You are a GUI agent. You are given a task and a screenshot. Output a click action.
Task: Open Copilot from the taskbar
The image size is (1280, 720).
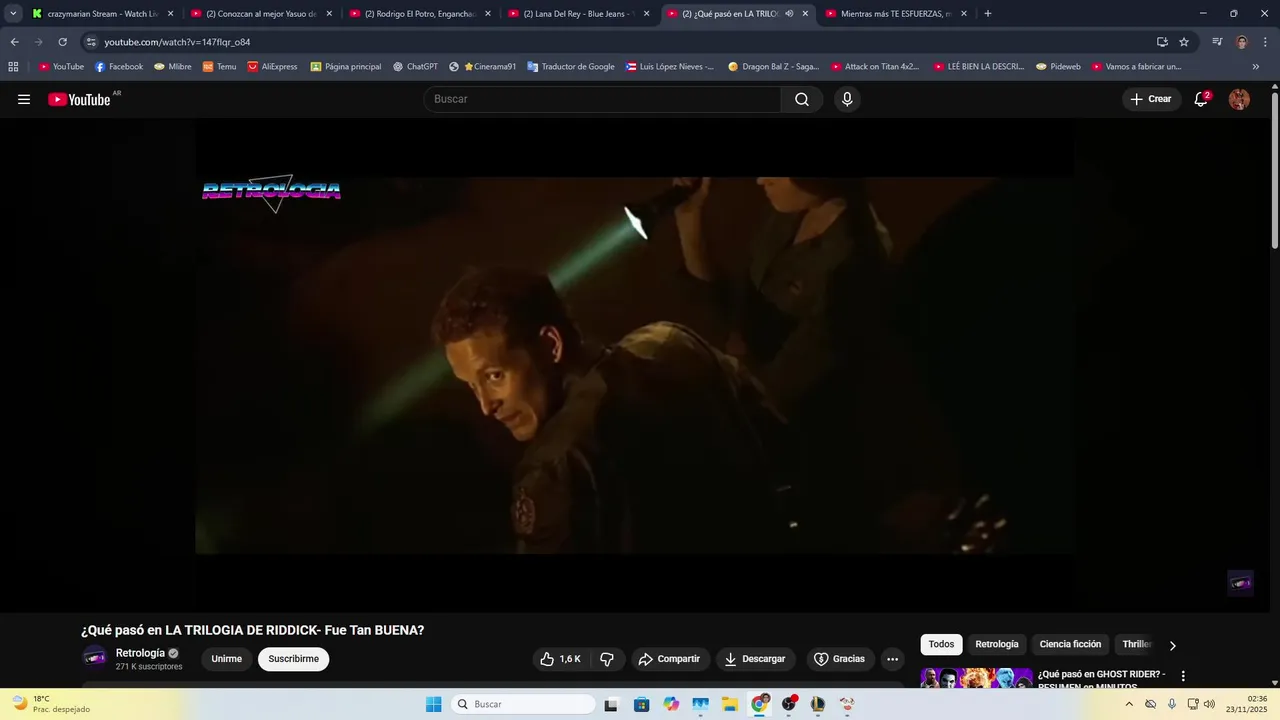[671, 704]
